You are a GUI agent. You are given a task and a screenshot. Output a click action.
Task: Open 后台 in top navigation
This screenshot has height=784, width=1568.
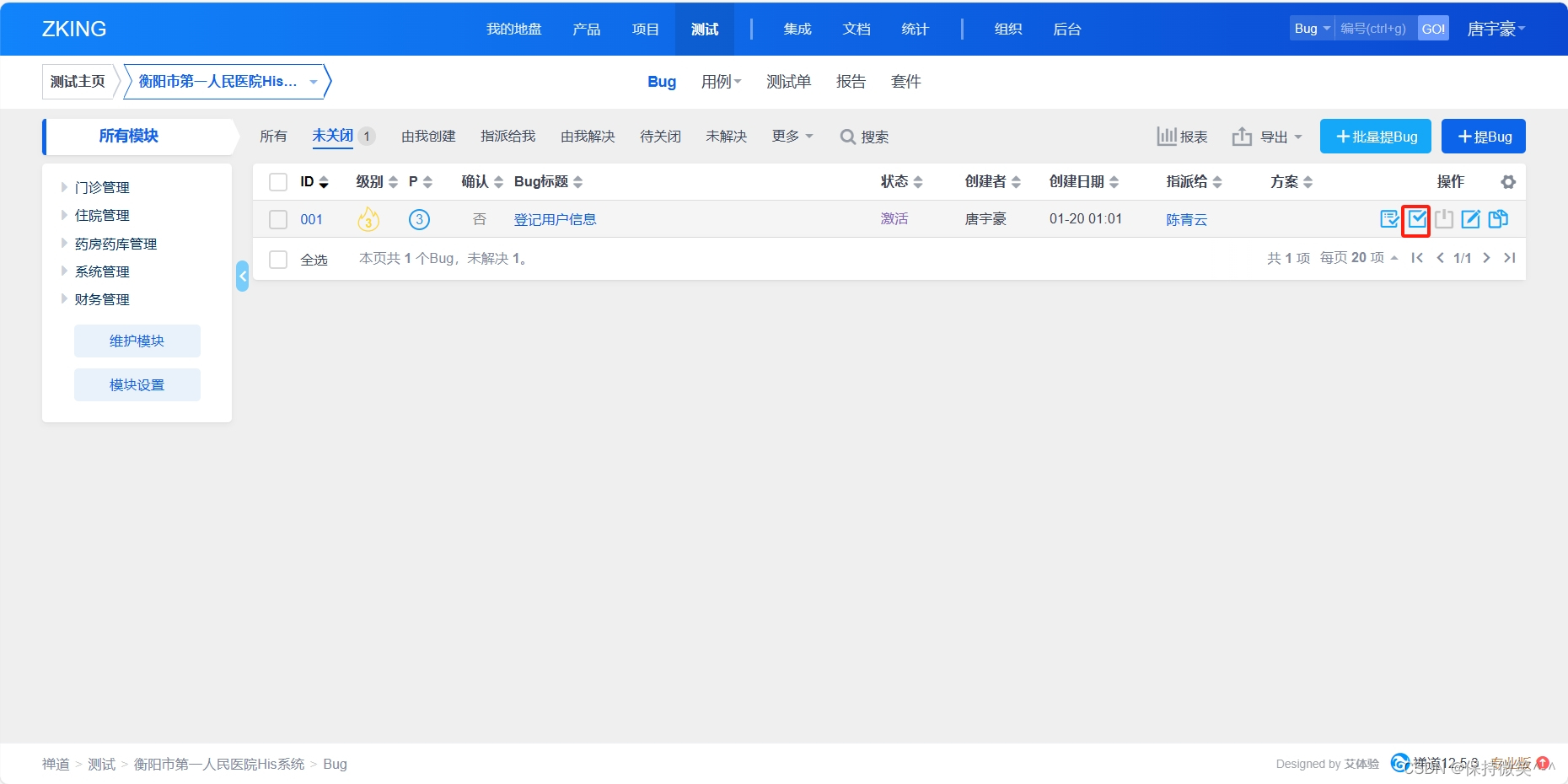pyautogui.click(x=1067, y=29)
